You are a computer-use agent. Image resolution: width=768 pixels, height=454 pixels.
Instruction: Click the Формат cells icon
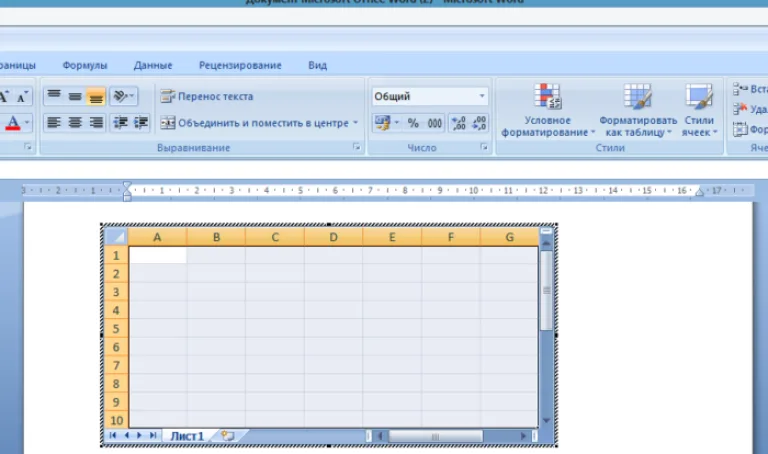[x=740, y=129]
